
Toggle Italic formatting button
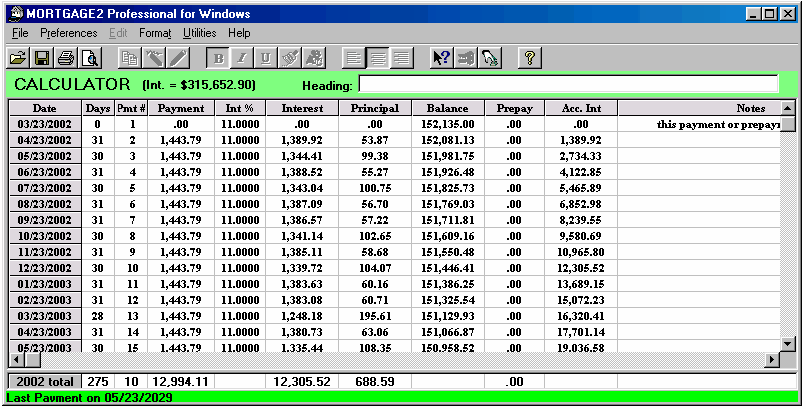click(243, 58)
